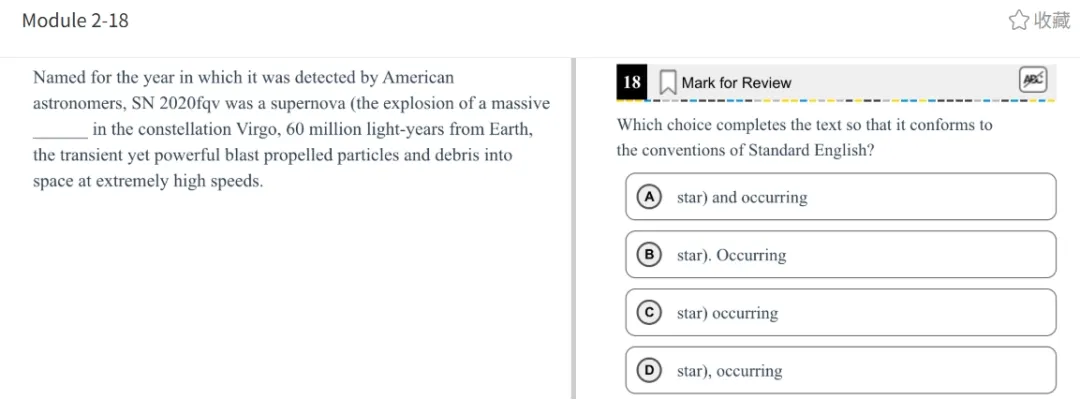
Task: Click the star favorite icon
Action: pyautogui.click(x=1019, y=21)
